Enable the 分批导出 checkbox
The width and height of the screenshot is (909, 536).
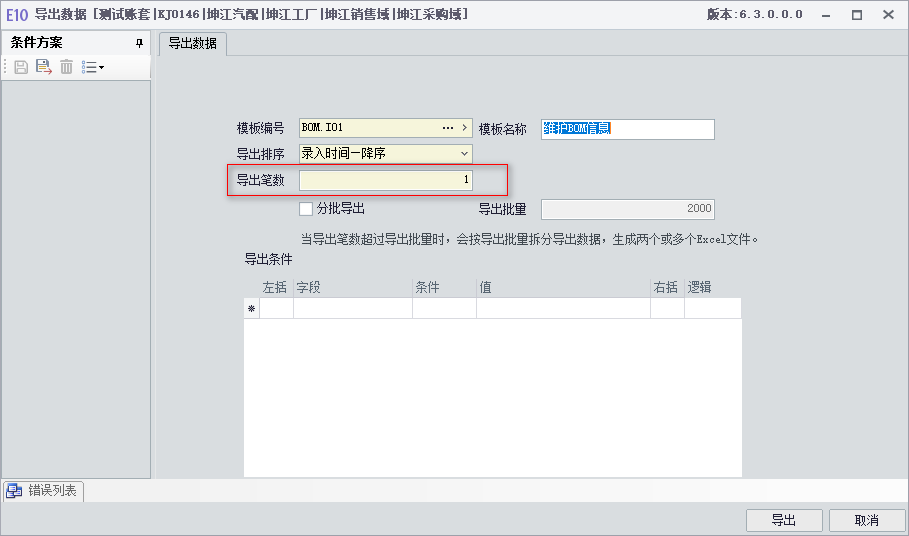(306, 209)
